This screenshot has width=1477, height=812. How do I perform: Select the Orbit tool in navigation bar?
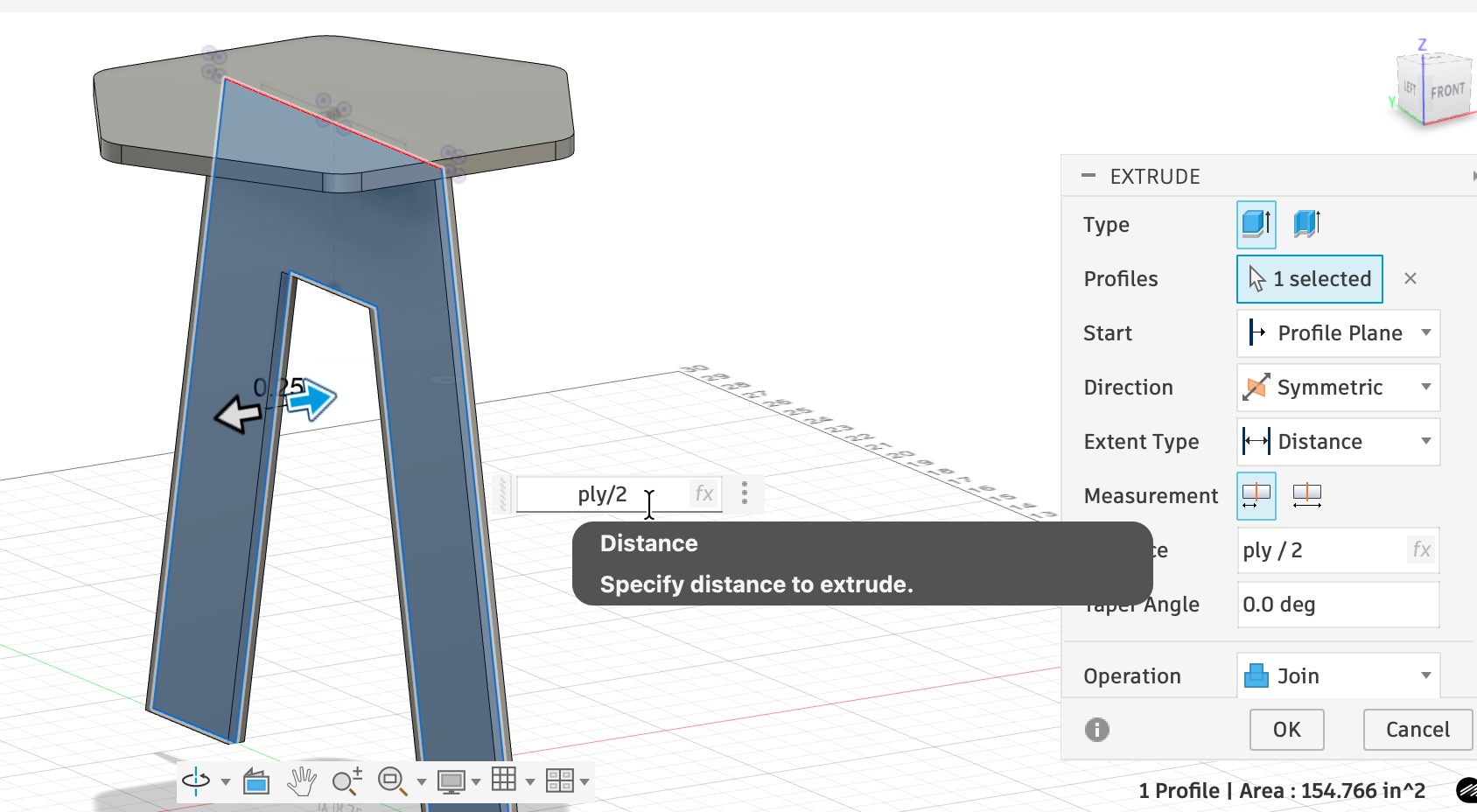pos(197,780)
